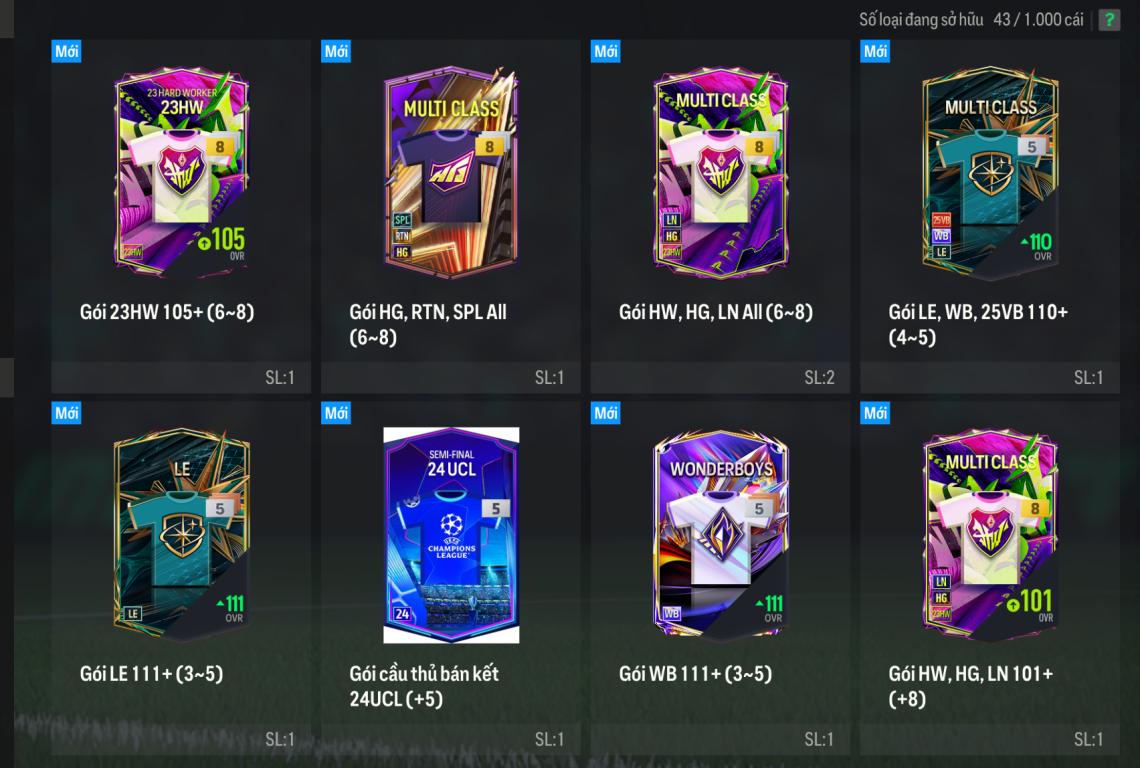Open the teal LE, WB, 25VB 110+ card

coord(990,172)
